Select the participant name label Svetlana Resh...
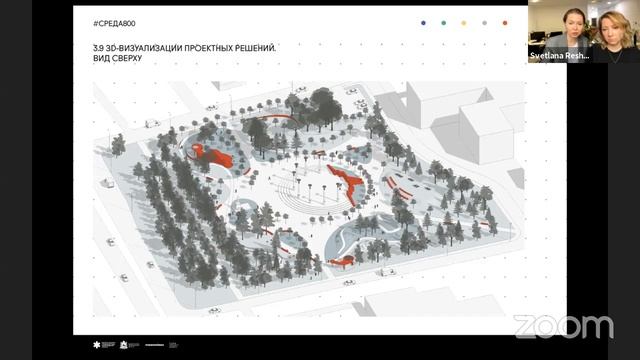This screenshot has width=640, height=360. (559, 56)
